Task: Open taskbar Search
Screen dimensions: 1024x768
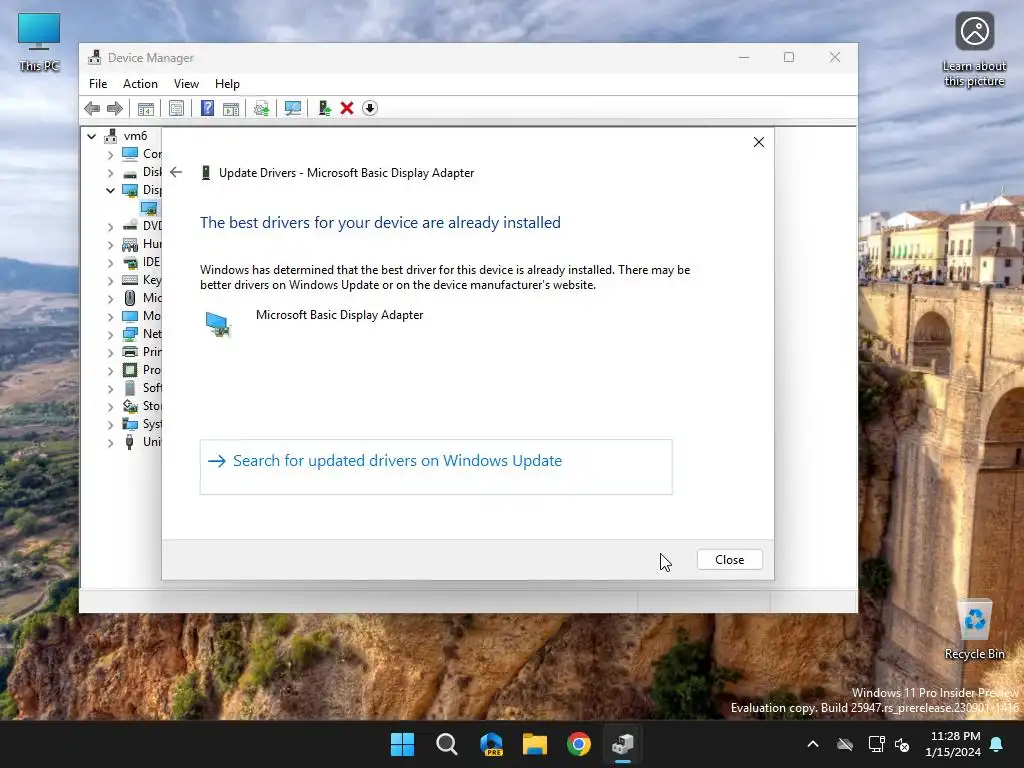Action: coord(447,744)
